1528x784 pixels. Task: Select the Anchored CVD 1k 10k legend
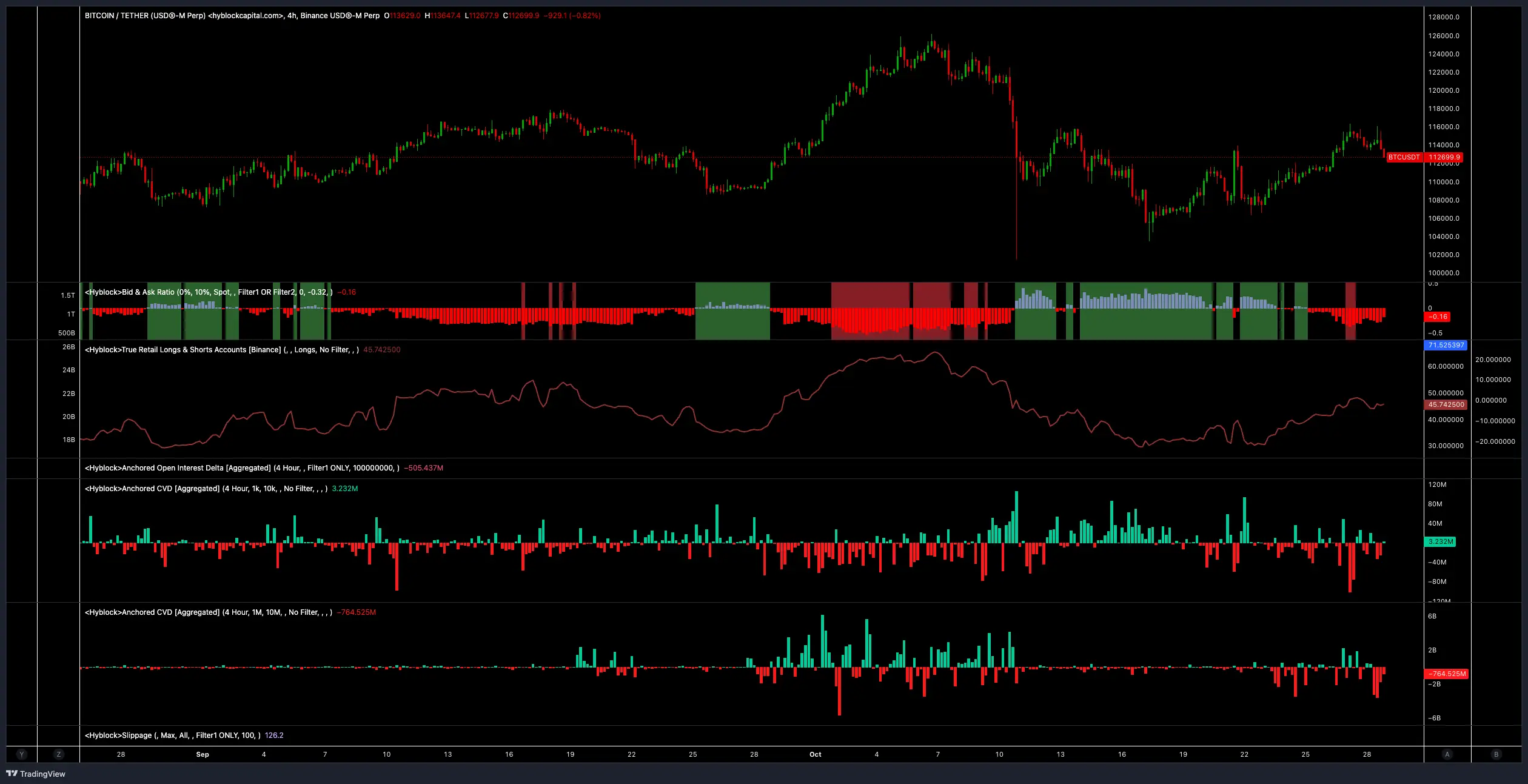tap(206, 488)
